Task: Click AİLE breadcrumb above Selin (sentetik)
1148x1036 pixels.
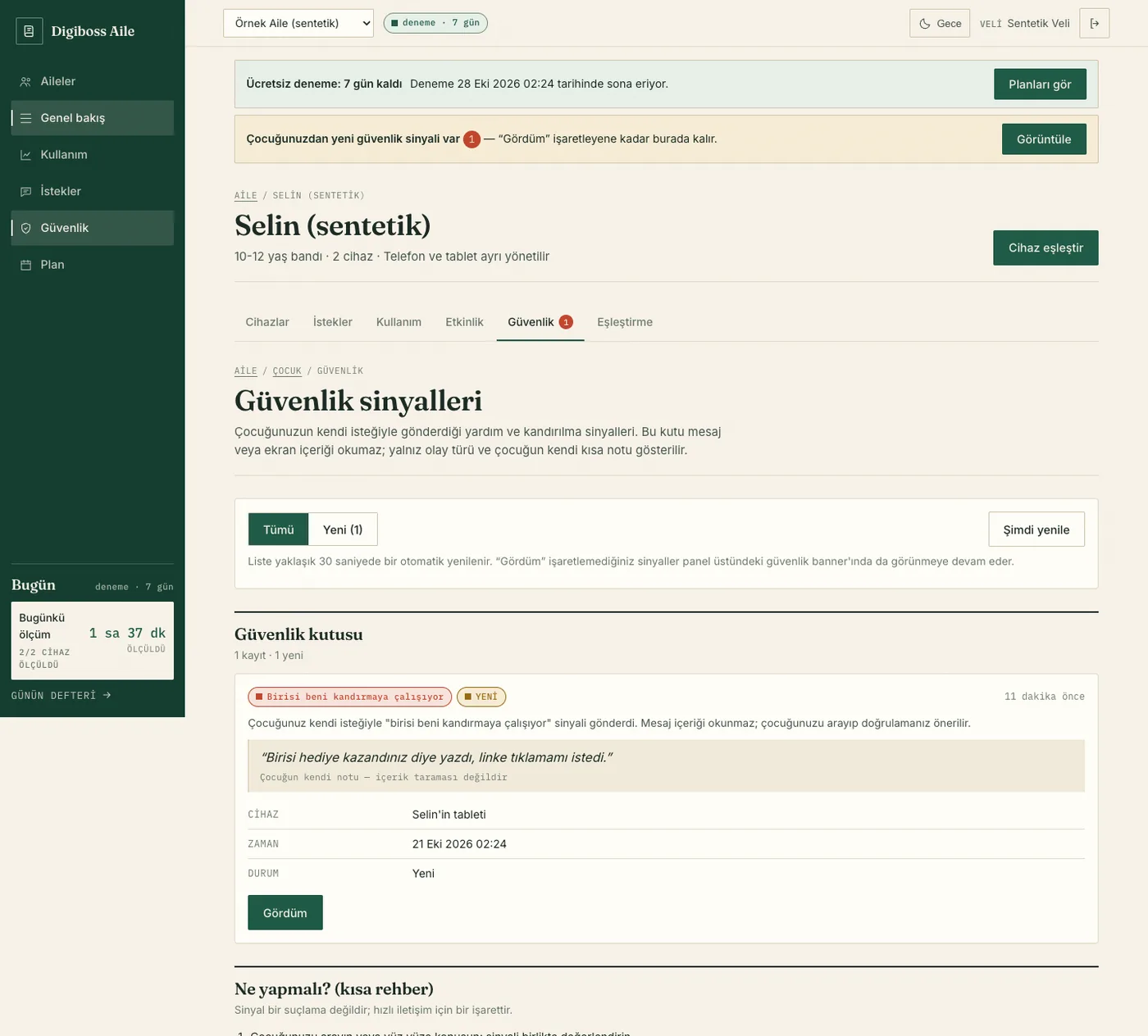Action: coord(246,196)
